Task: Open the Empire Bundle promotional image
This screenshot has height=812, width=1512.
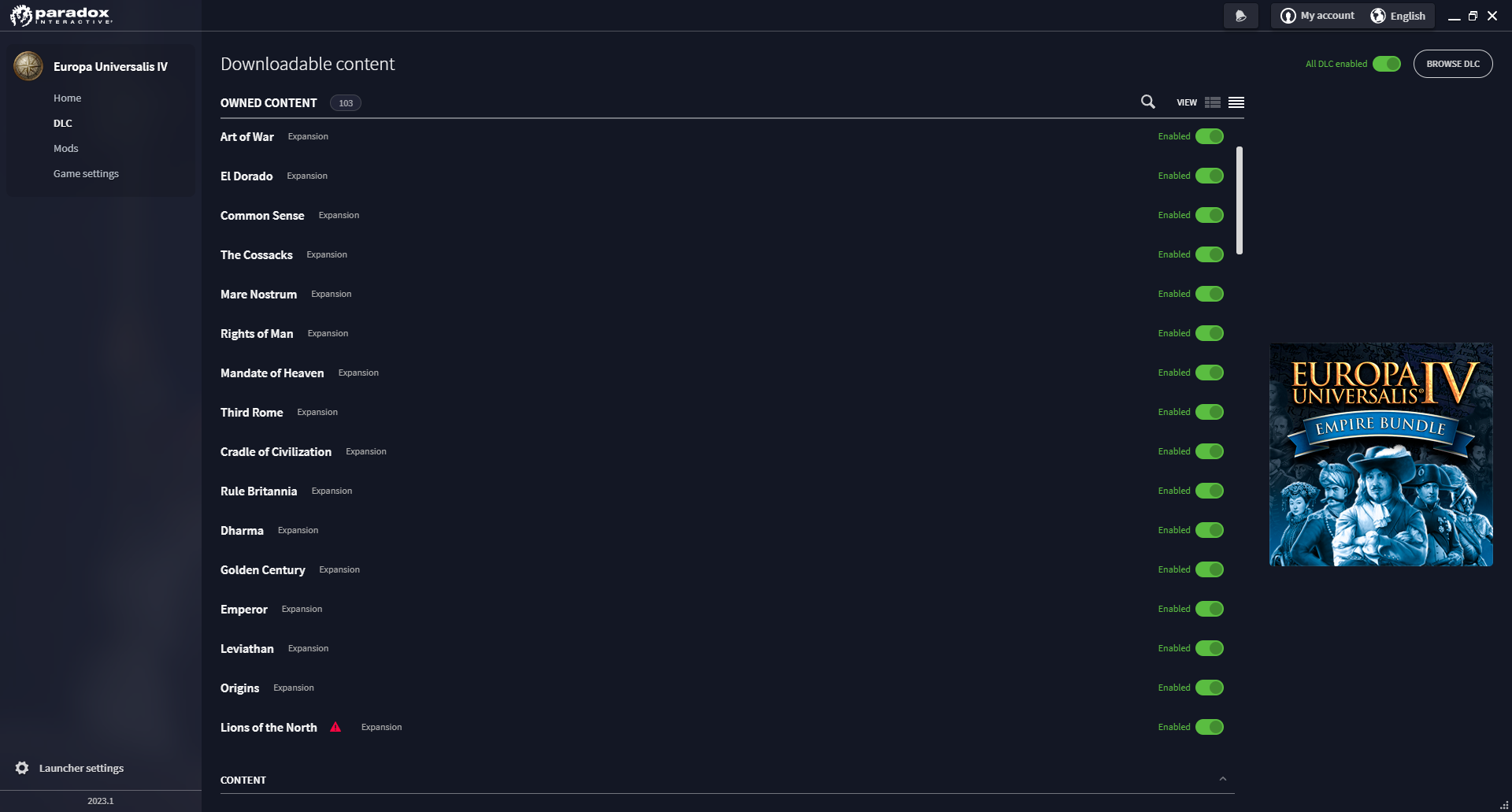Action: pos(1381,454)
